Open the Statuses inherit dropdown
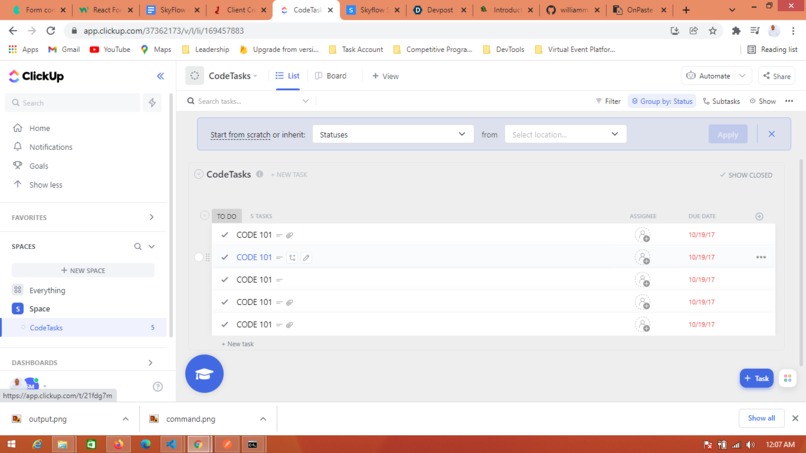Viewport: 806px width, 453px height. (x=393, y=134)
